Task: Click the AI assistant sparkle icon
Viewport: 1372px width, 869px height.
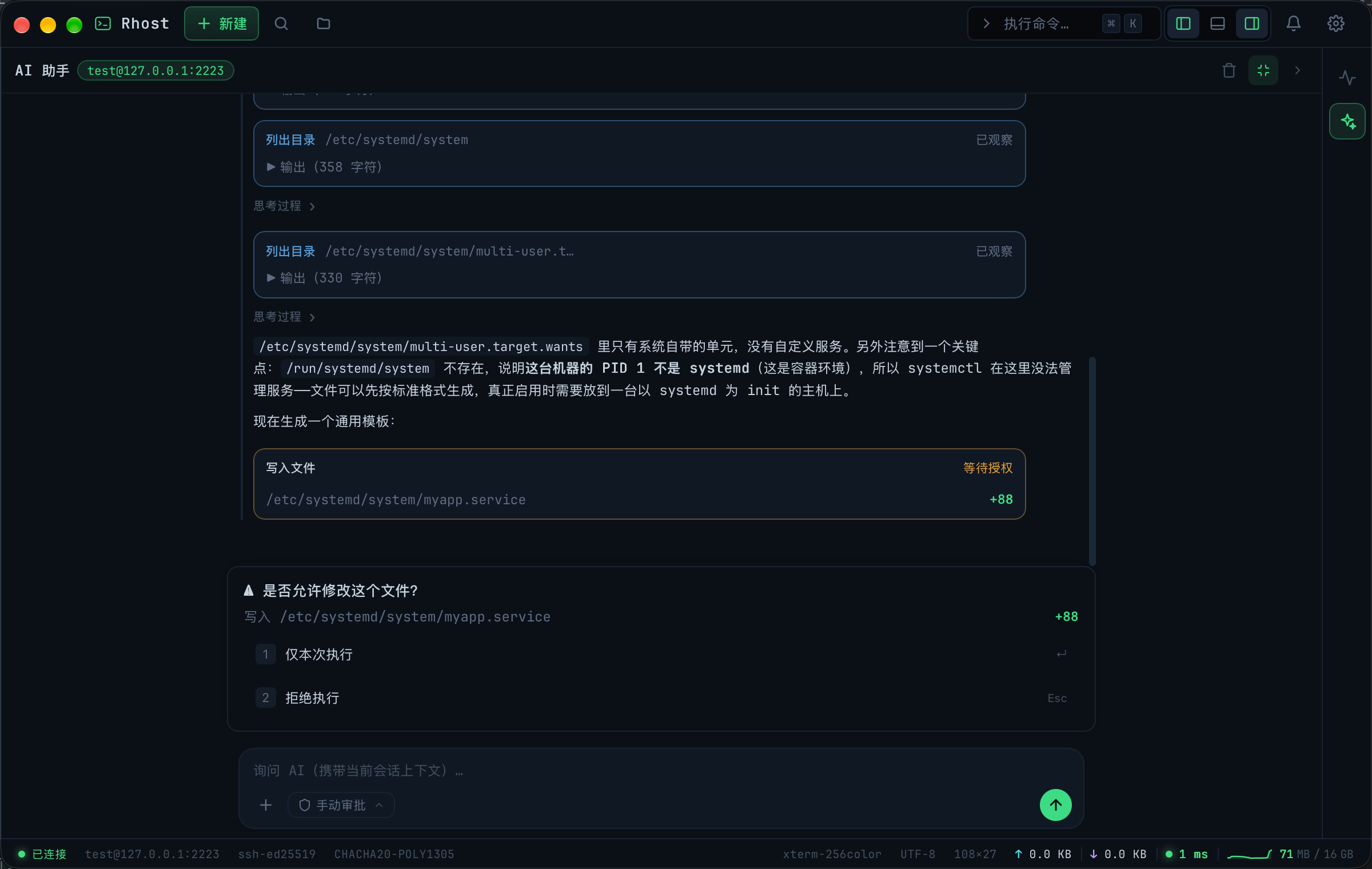Action: [x=1347, y=121]
